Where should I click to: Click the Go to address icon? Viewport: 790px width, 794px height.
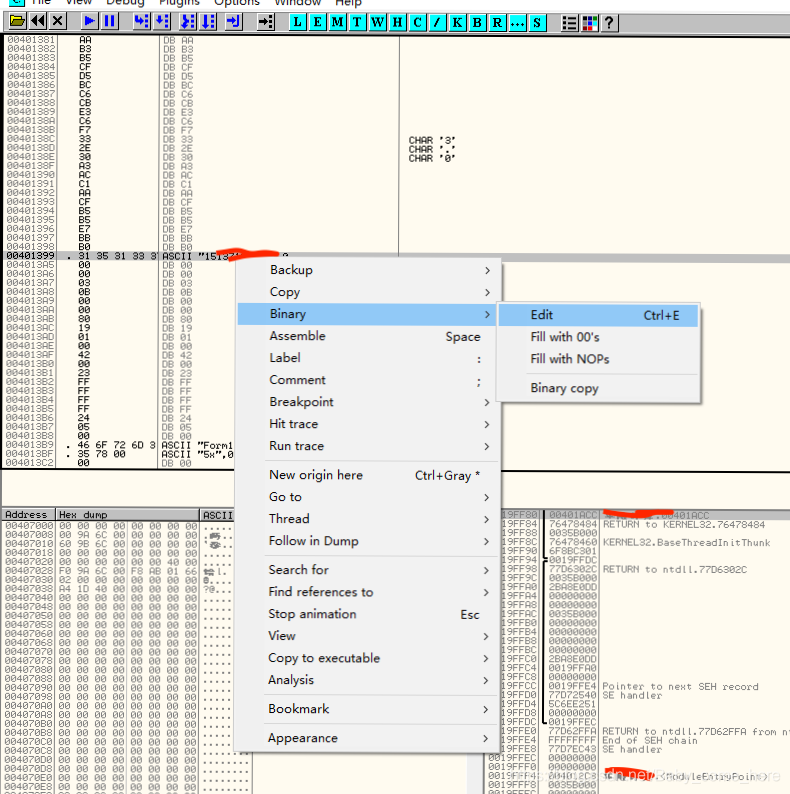[x=265, y=21]
